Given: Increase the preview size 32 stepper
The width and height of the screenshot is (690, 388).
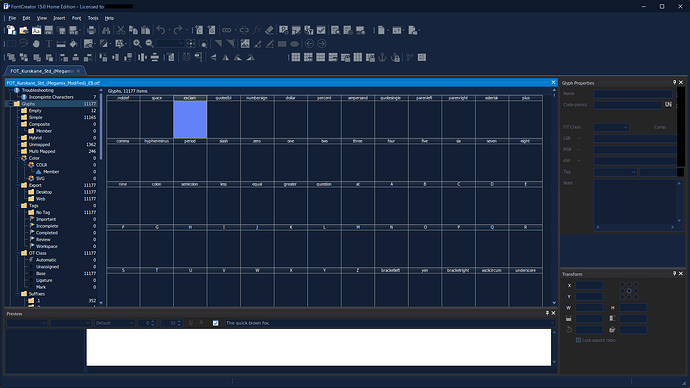Looking at the screenshot, I should [x=179, y=321].
